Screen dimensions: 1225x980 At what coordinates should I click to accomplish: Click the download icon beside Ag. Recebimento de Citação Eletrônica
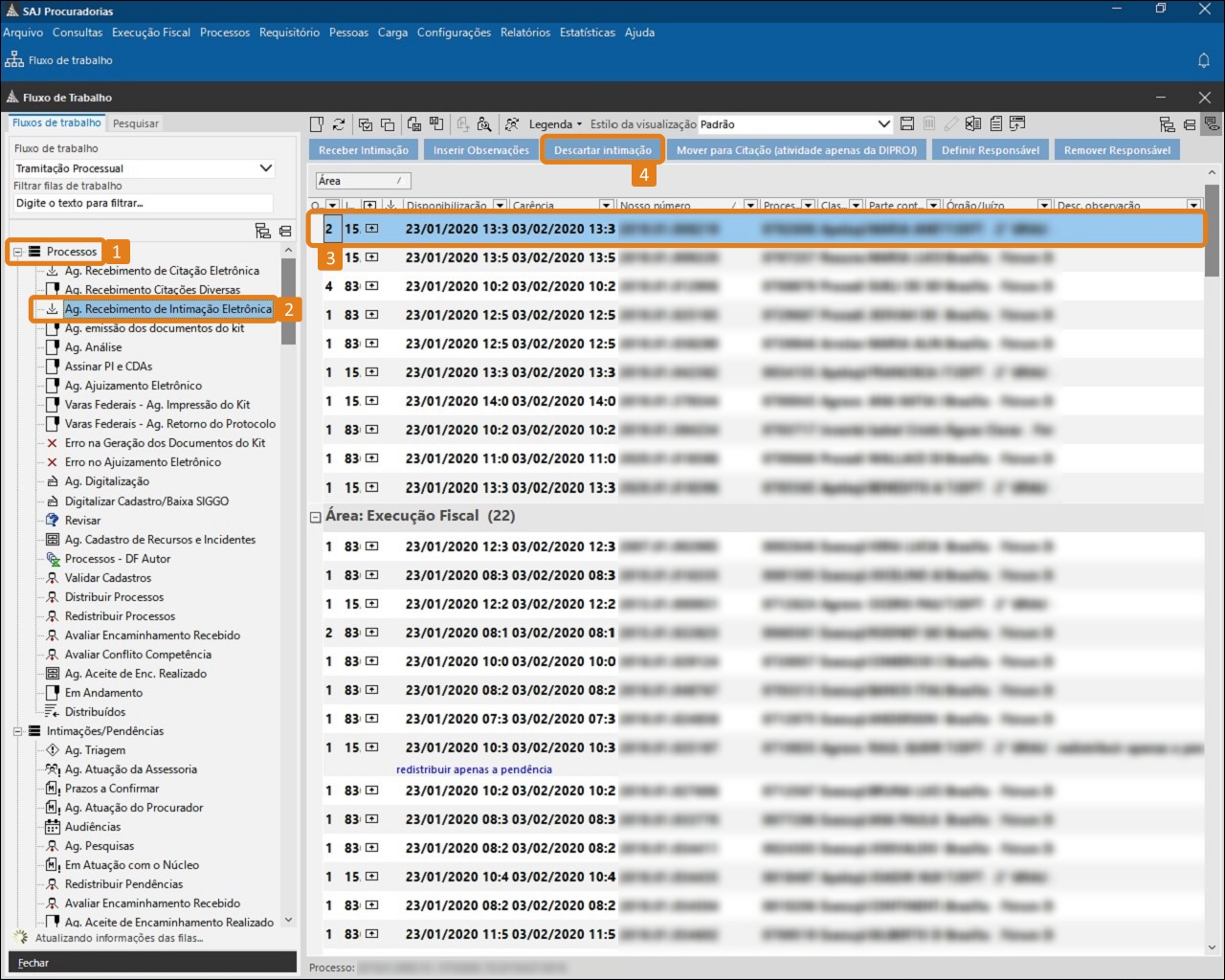click(x=53, y=271)
